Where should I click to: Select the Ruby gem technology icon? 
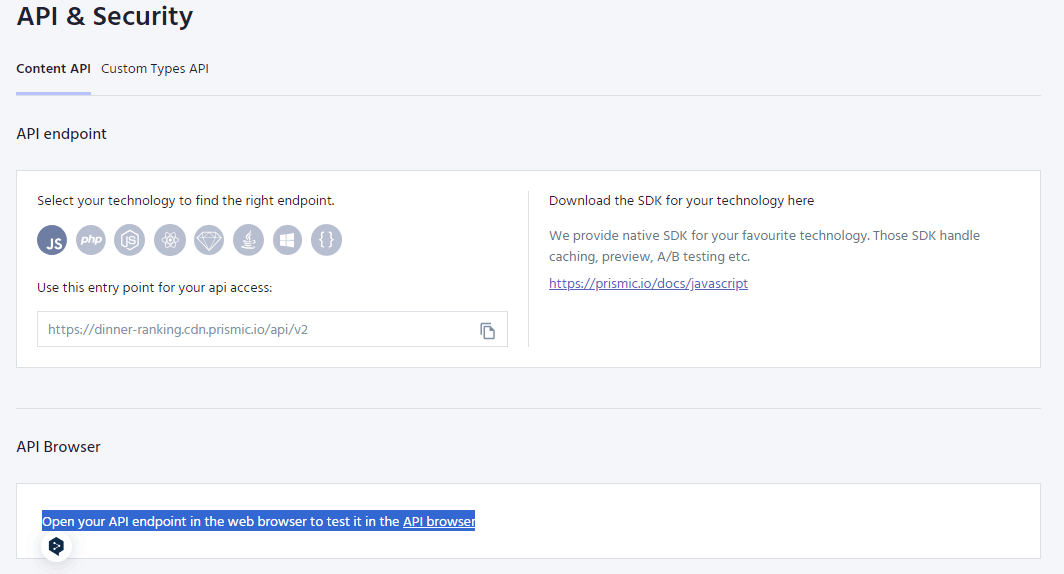point(209,240)
